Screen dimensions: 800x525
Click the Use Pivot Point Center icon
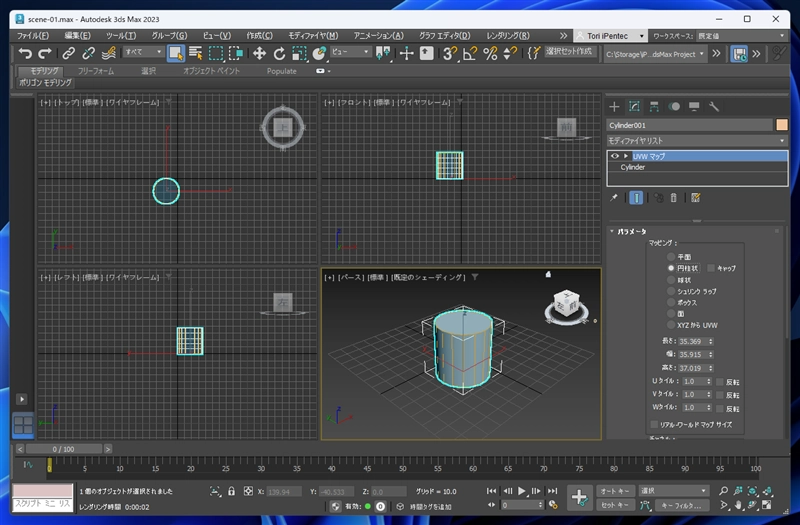[x=383, y=53]
